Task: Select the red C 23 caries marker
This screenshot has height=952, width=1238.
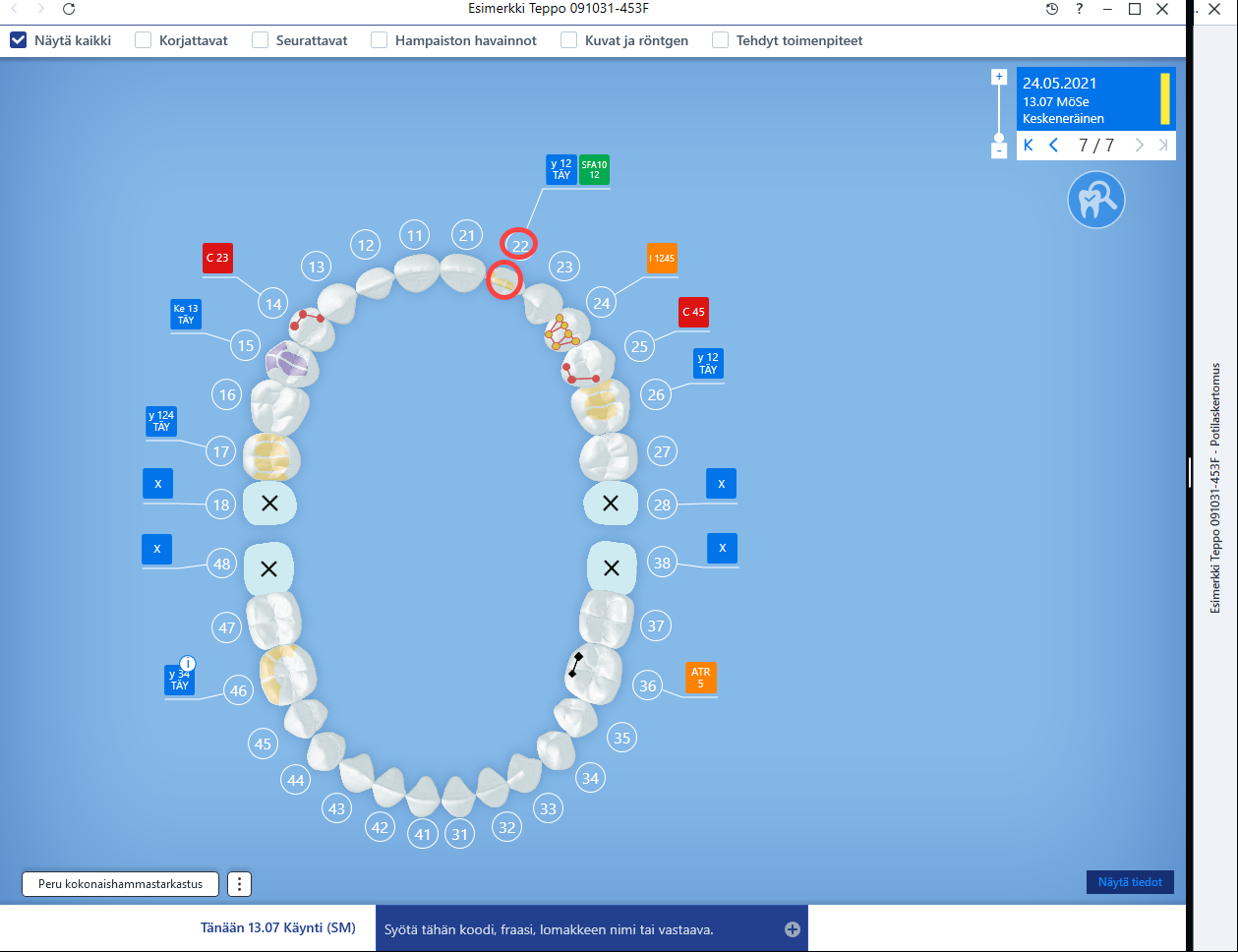Action: click(217, 258)
